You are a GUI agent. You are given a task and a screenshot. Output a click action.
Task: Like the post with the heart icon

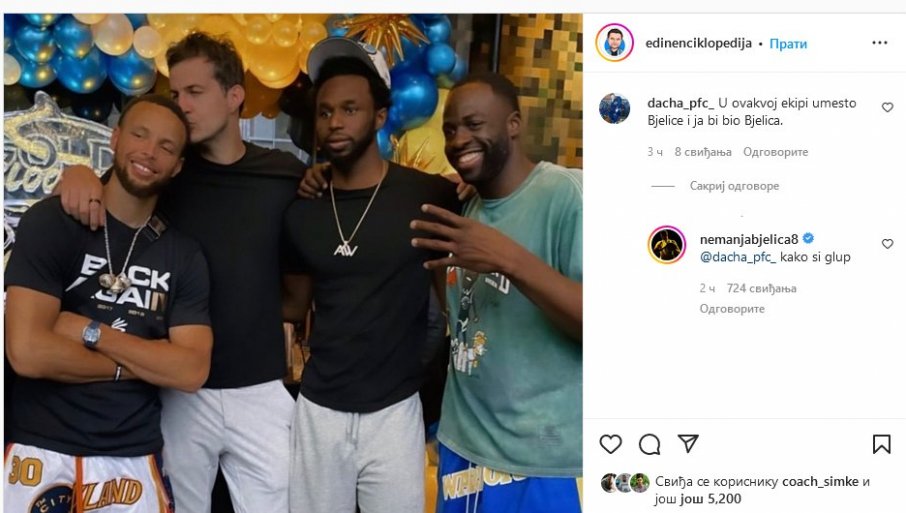[x=610, y=444]
